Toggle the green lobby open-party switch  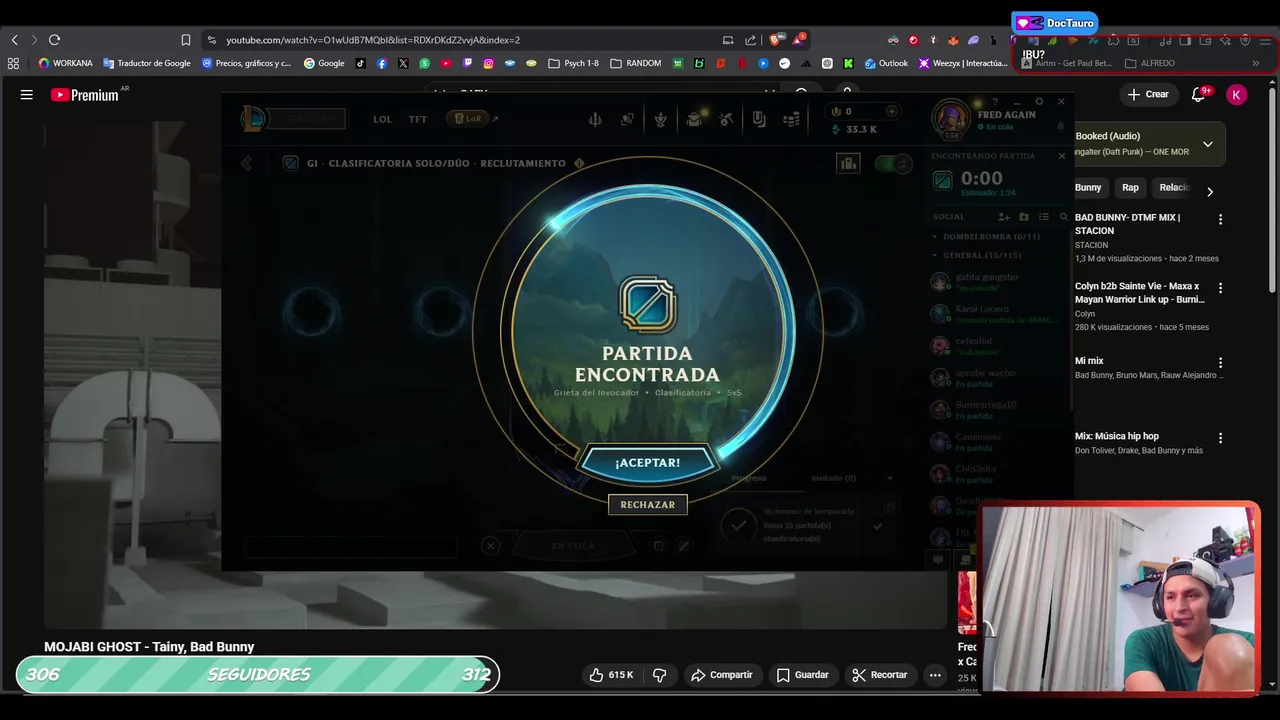click(x=893, y=163)
